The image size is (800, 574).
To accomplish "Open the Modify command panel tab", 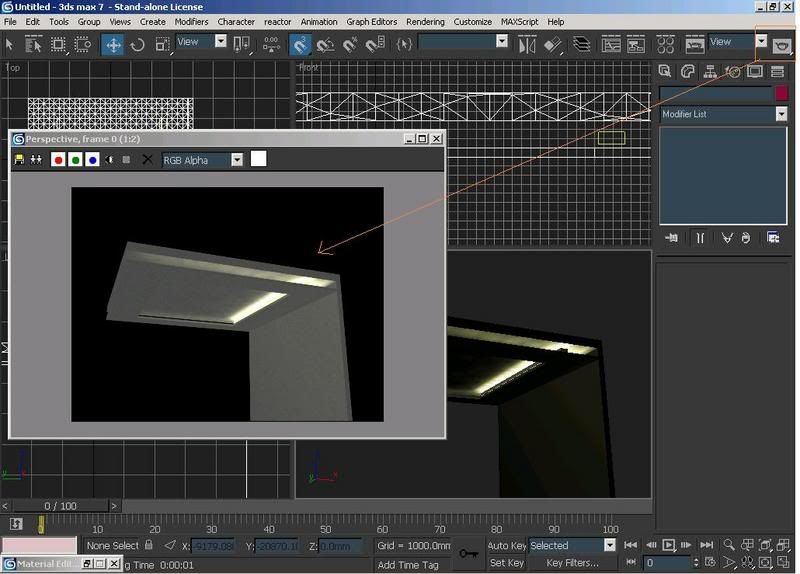I will click(x=688, y=72).
